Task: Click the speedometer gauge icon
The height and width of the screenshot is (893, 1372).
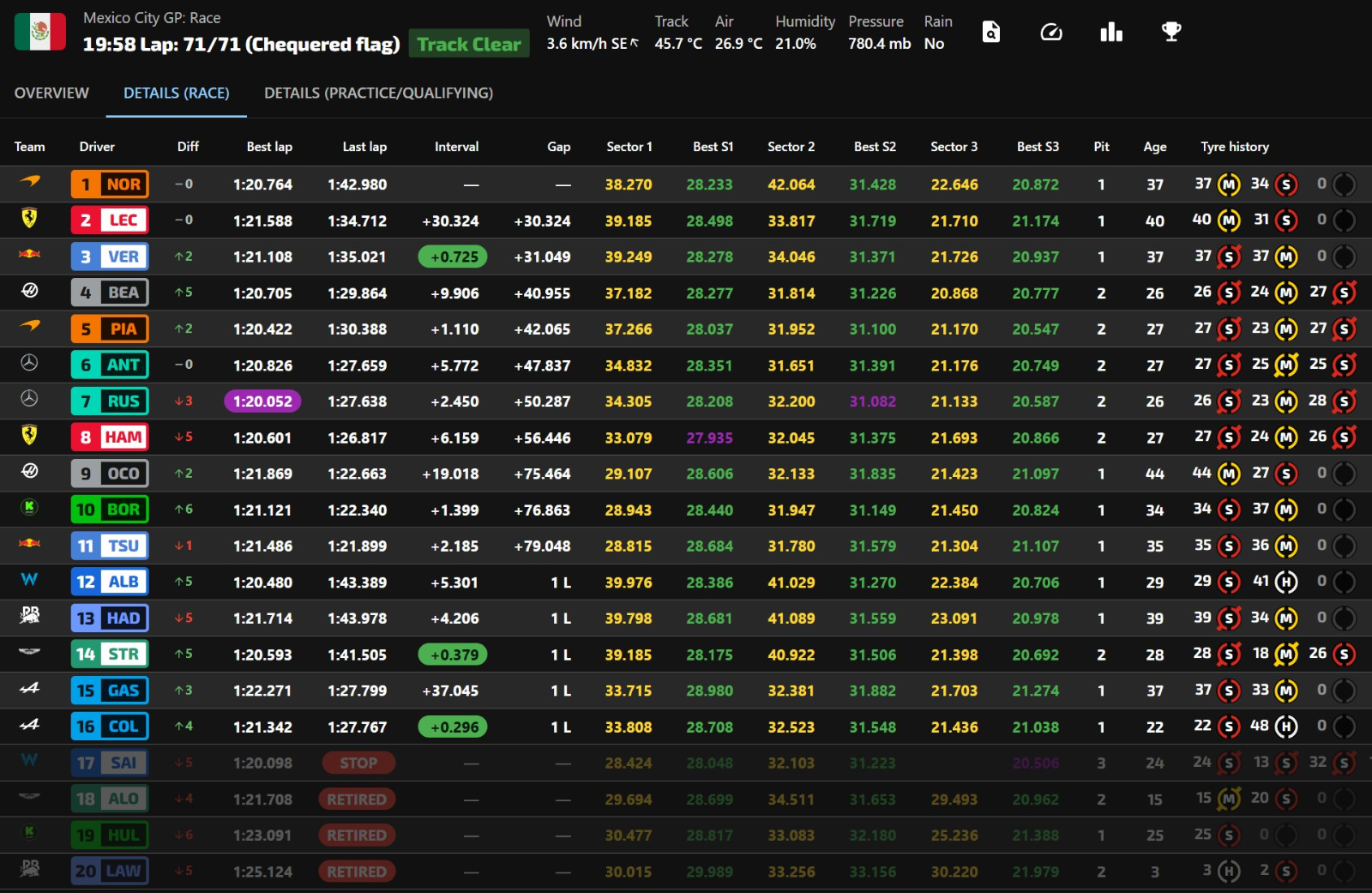Action: point(1050,33)
